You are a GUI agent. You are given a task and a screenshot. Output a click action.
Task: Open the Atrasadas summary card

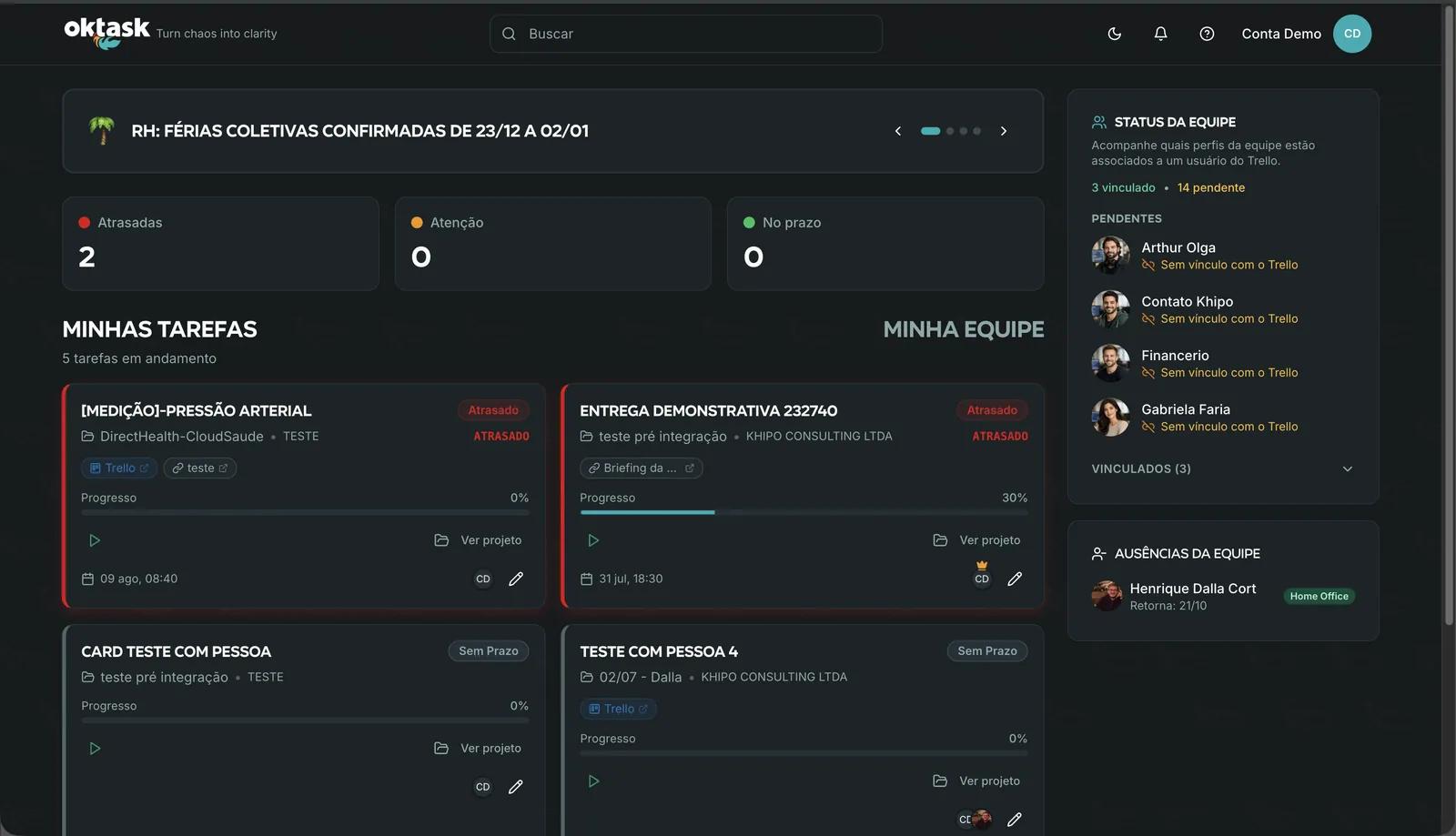[220, 244]
